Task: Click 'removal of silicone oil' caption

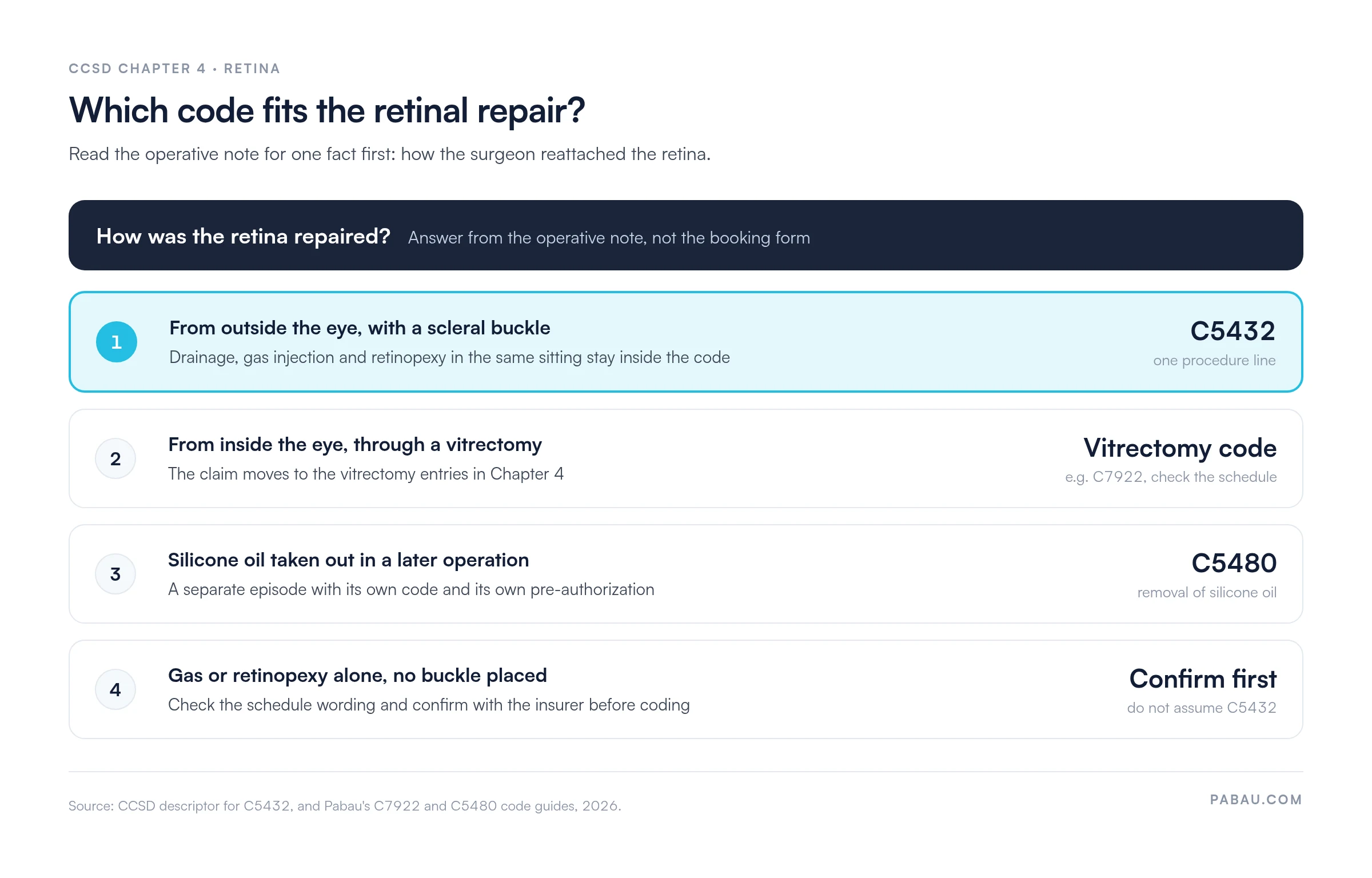Action: (x=1207, y=592)
